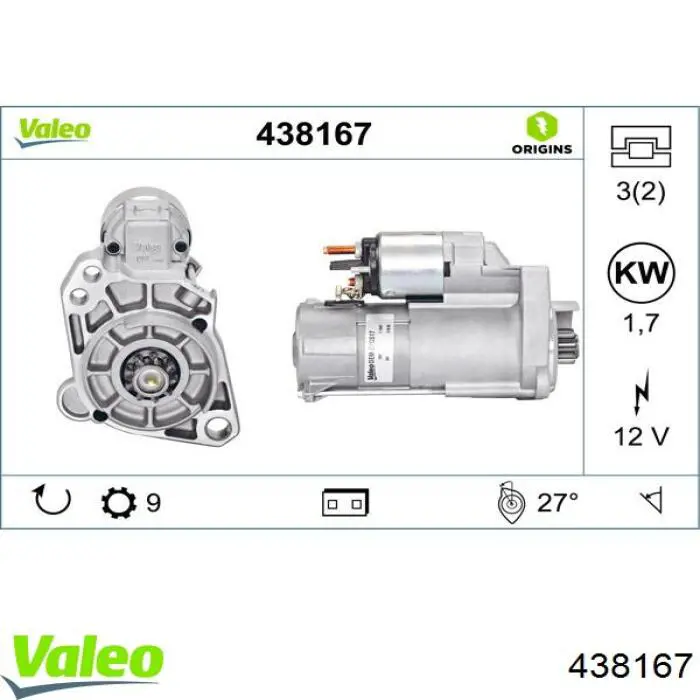Click the 3(2) hole count label
Image resolution: width=700 pixels, height=700 pixels.
coord(641,191)
